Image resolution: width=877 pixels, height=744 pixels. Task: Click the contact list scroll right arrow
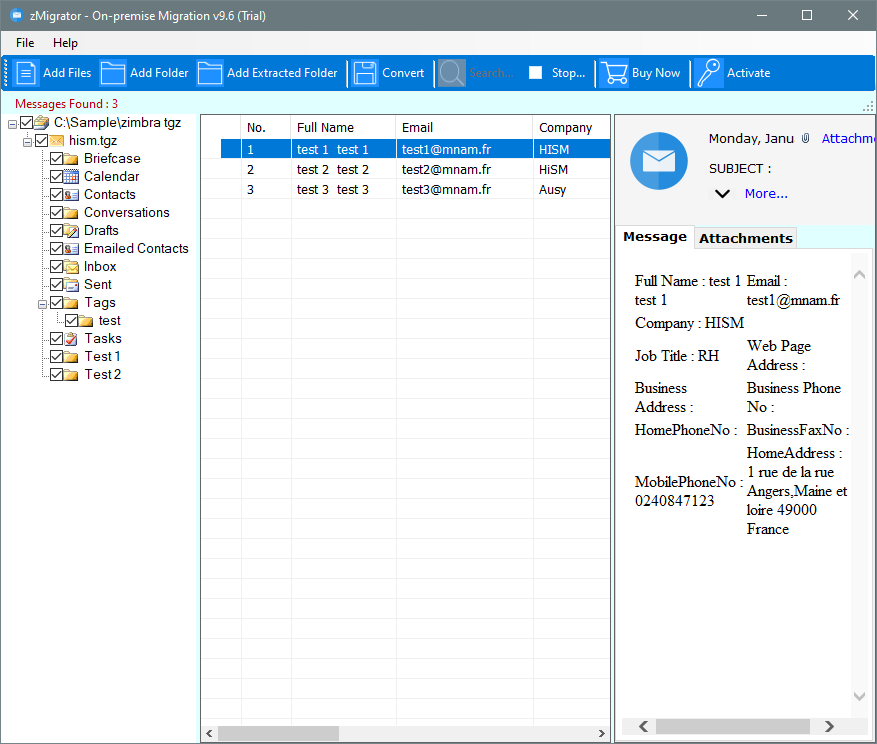pyautogui.click(x=602, y=733)
